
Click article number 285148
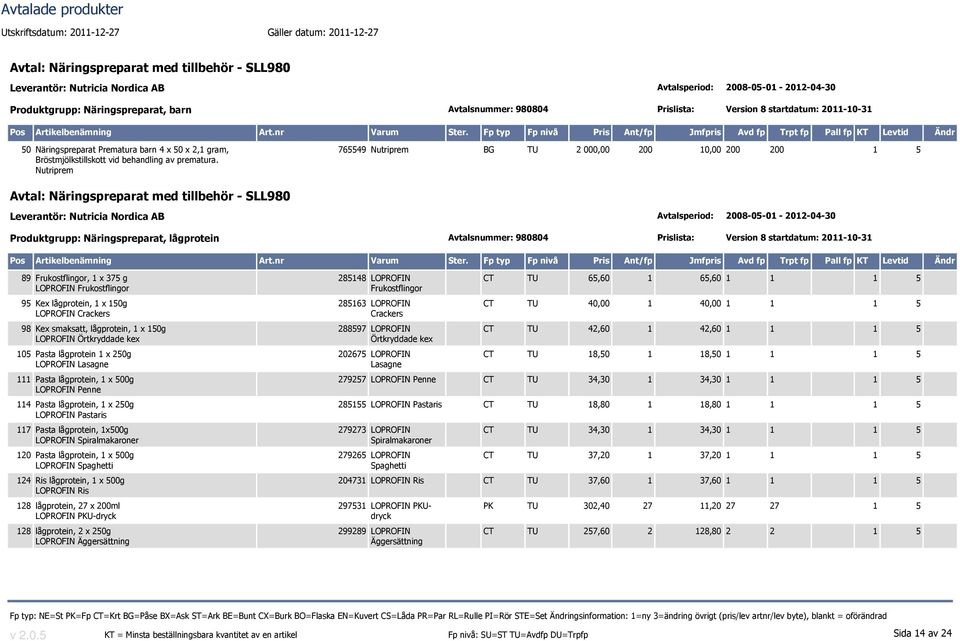[x=352, y=278]
